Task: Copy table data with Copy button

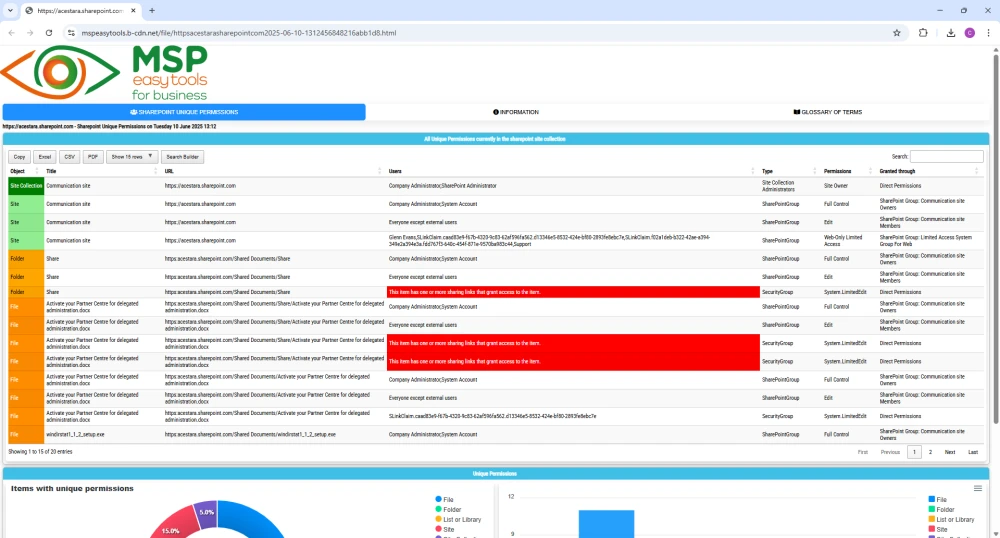Action: point(19,156)
